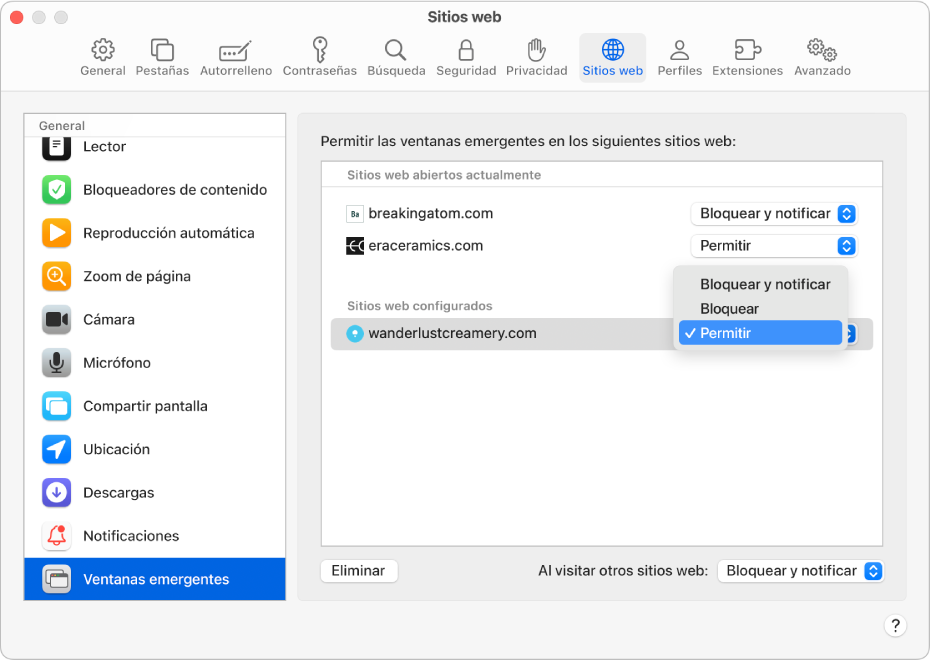Screen dimensions: 931x662
Task: Click the Eliminar button
Action: click(x=359, y=571)
